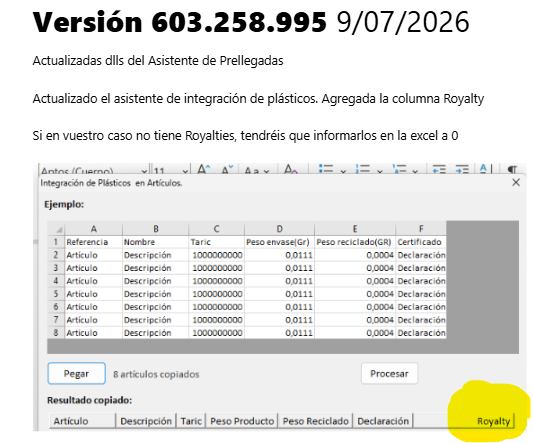Click the Pegar button
The image size is (533, 443).
pyautogui.click(x=76, y=373)
